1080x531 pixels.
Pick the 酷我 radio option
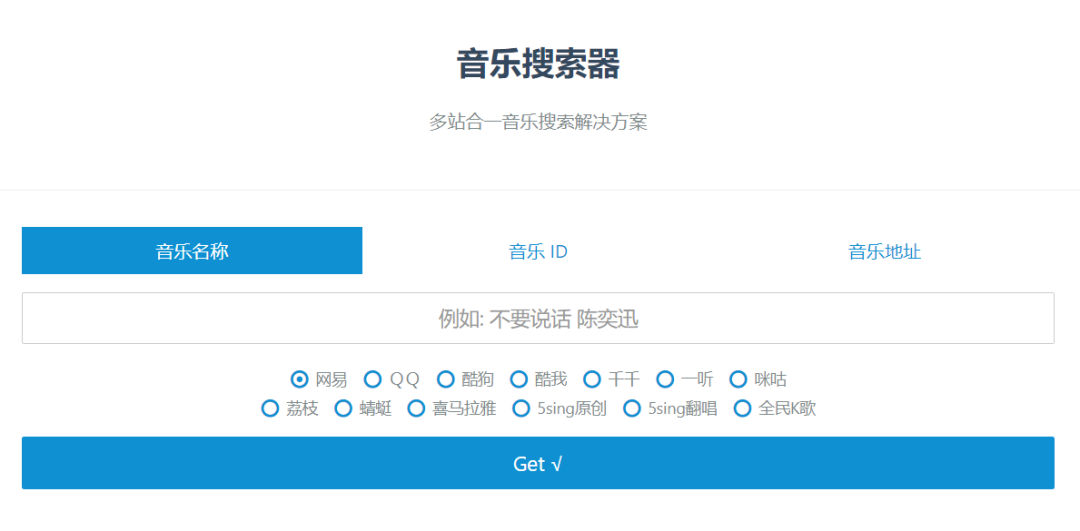(519, 379)
